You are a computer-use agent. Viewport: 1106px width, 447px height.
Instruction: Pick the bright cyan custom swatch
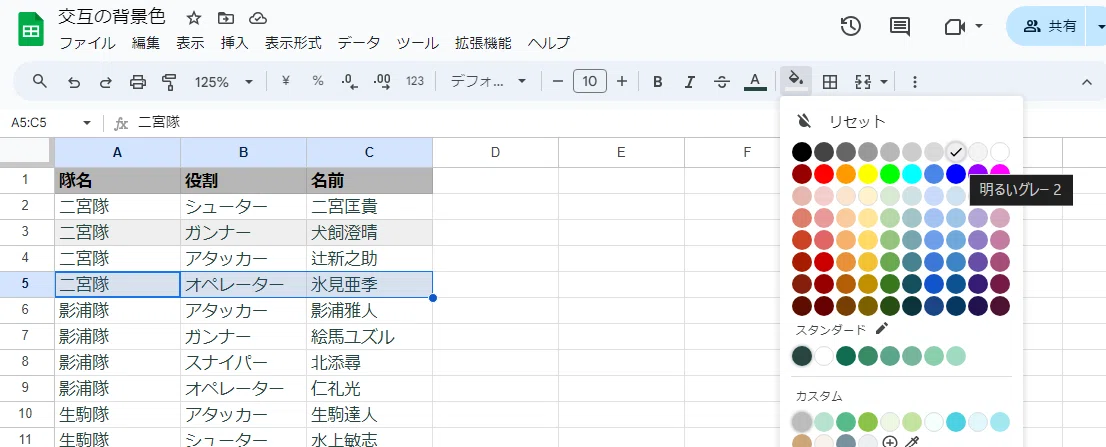coord(956,422)
